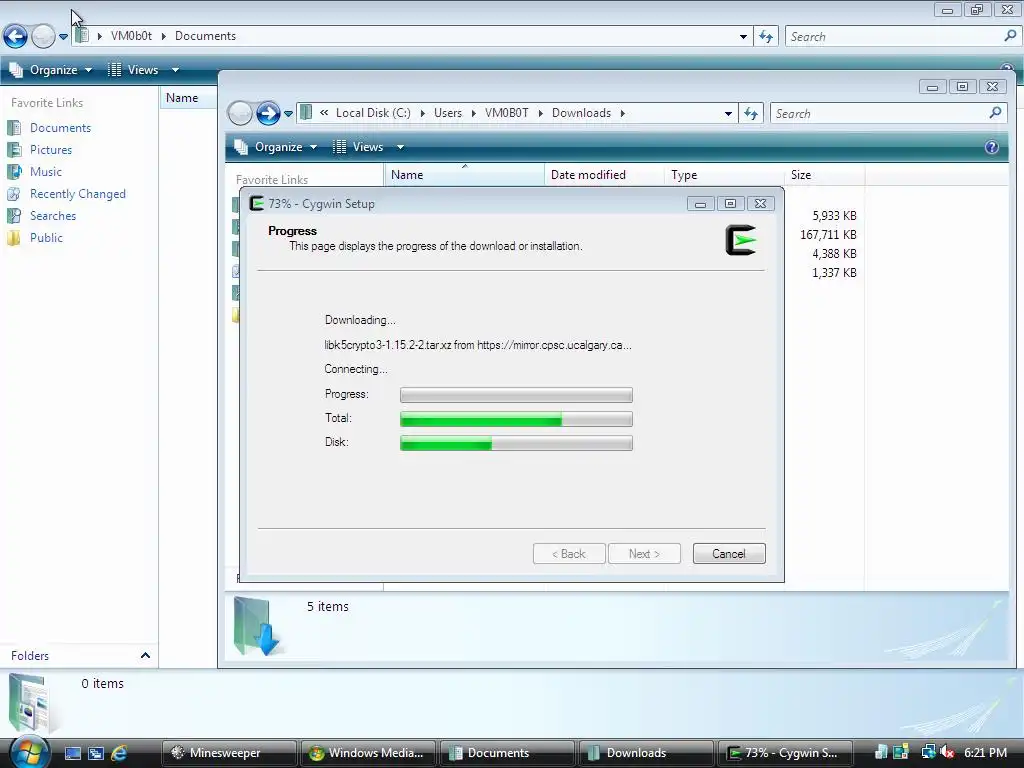Screen dimensions: 1024x768
Task: Click Local Disk (C:) breadcrumb
Action: pyautogui.click(x=373, y=113)
